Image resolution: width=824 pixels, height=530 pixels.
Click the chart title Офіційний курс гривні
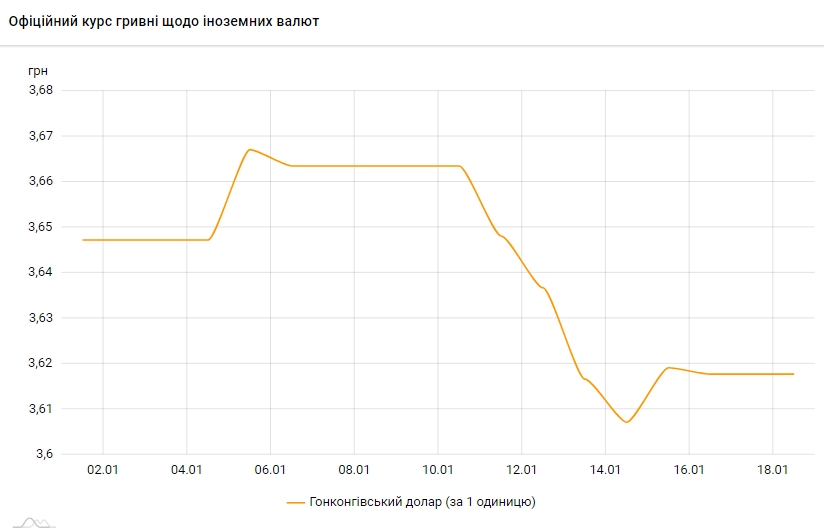click(164, 21)
